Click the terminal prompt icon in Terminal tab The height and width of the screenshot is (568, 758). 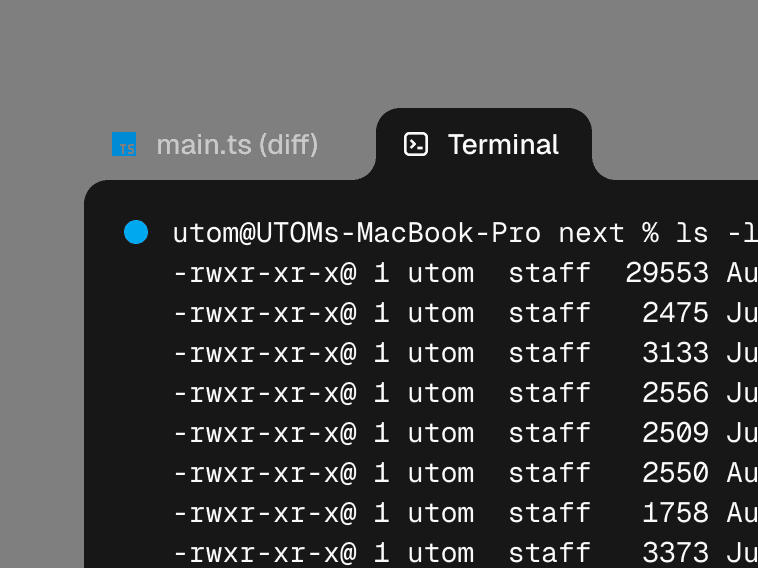tap(416, 144)
